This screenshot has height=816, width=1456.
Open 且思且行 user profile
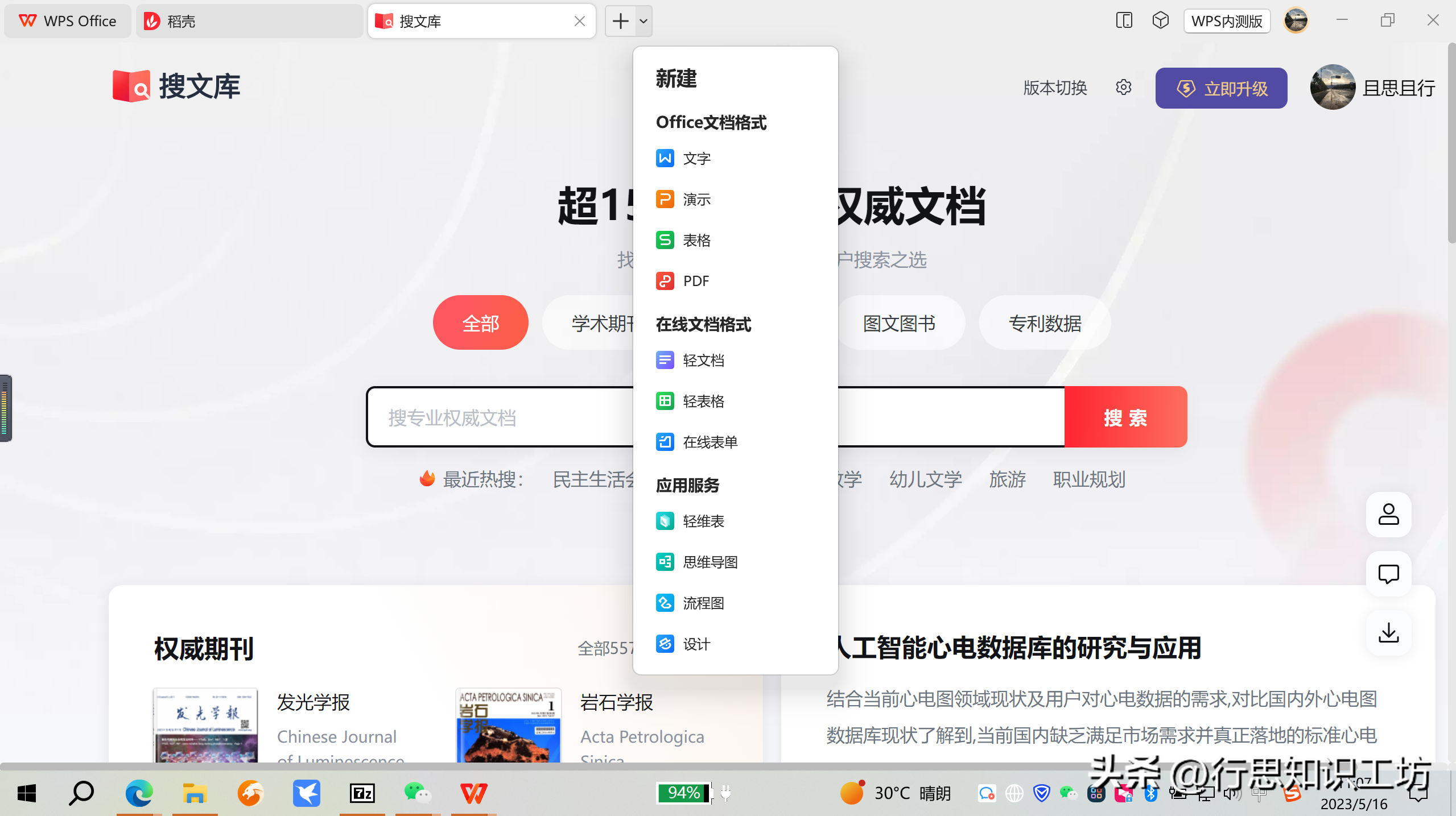point(1372,88)
